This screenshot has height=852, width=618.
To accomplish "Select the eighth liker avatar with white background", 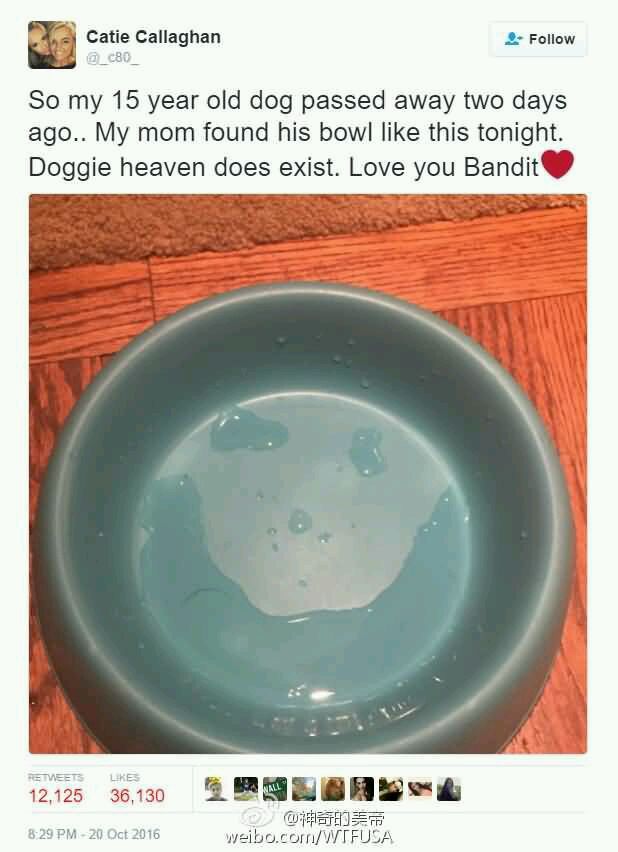I will coord(420,789).
